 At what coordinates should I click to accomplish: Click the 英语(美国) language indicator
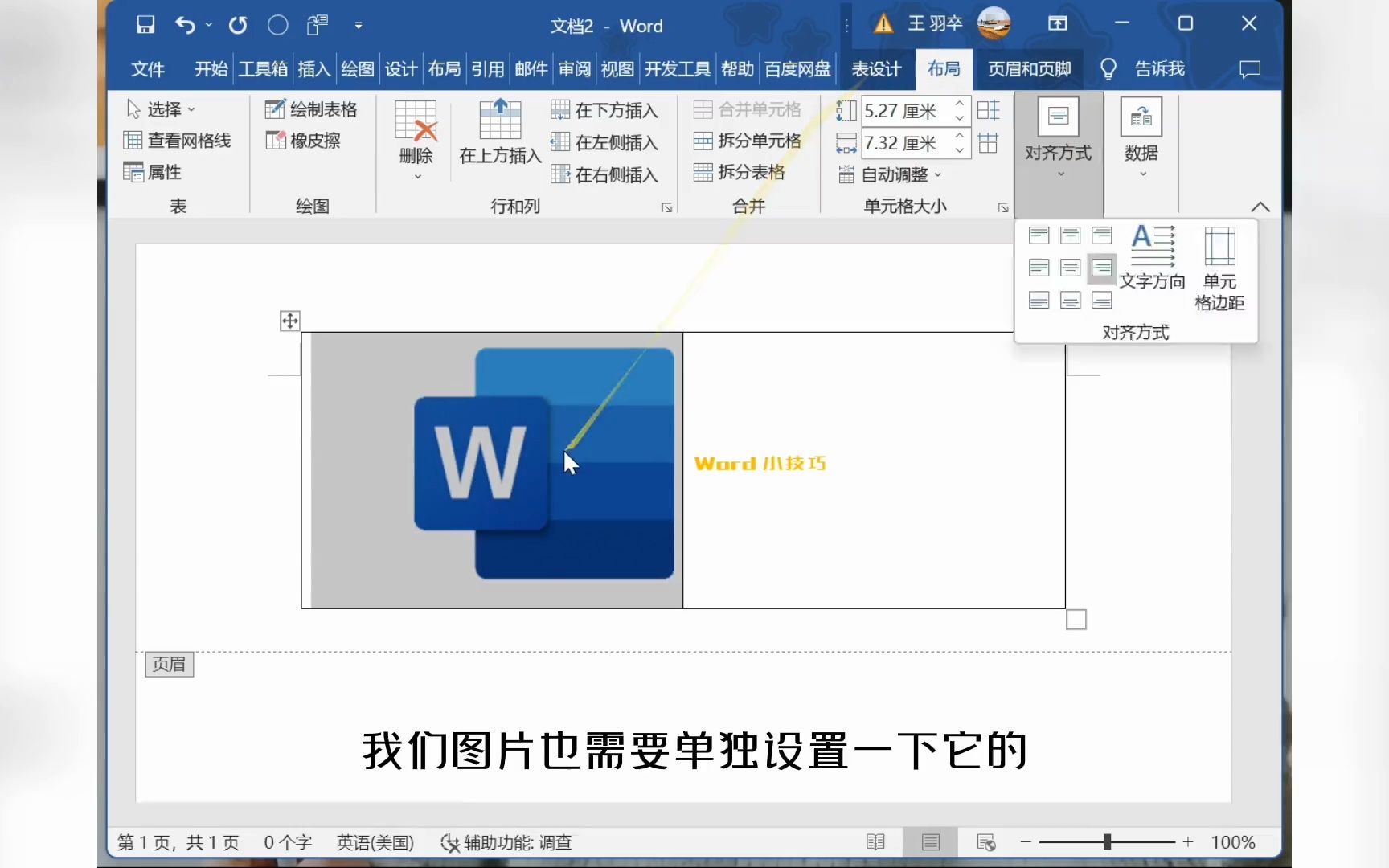375,842
